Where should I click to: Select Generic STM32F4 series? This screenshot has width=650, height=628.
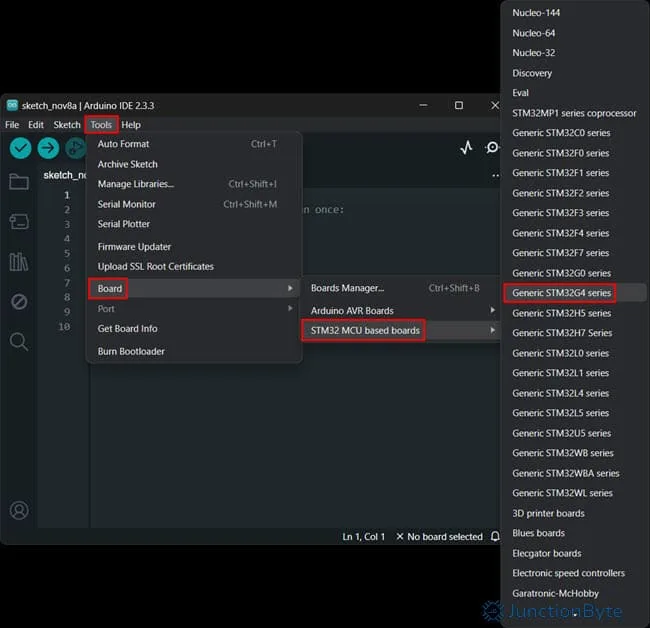(x=575, y=233)
